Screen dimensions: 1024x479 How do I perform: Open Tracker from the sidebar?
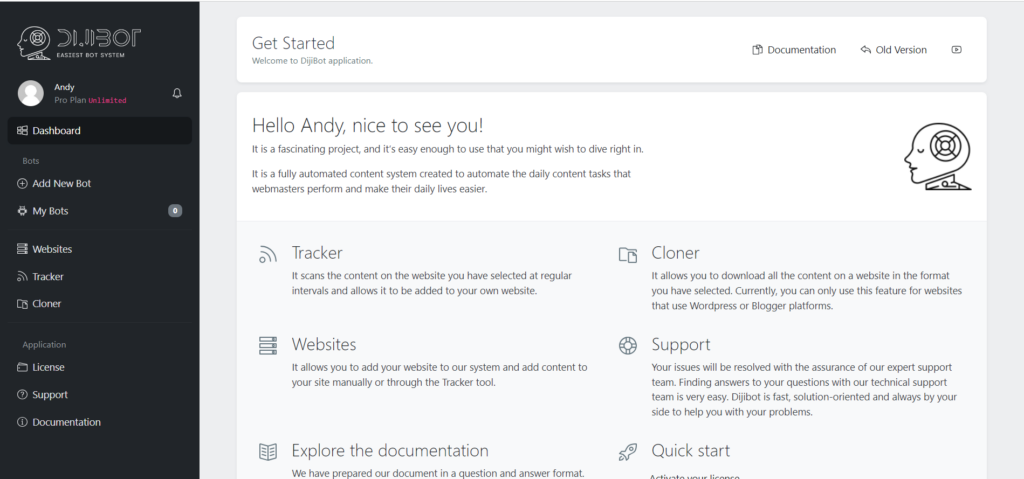pos(100,276)
